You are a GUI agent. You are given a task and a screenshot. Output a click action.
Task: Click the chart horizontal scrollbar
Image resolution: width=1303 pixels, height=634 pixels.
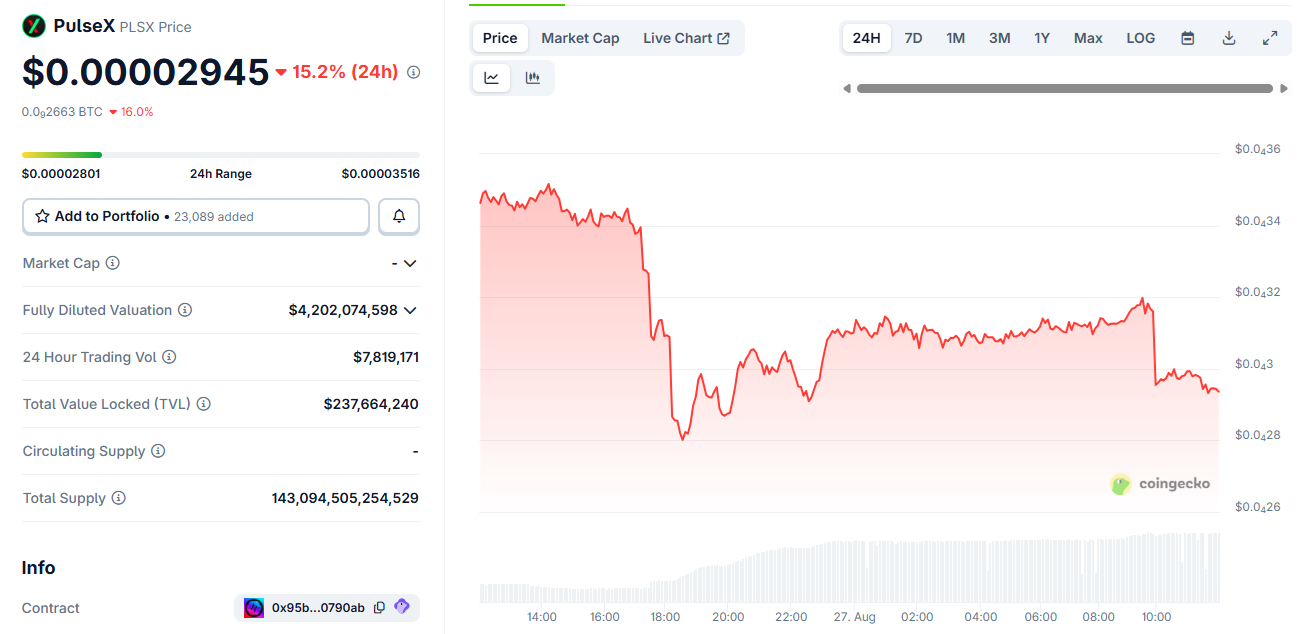tap(1064, 88)
